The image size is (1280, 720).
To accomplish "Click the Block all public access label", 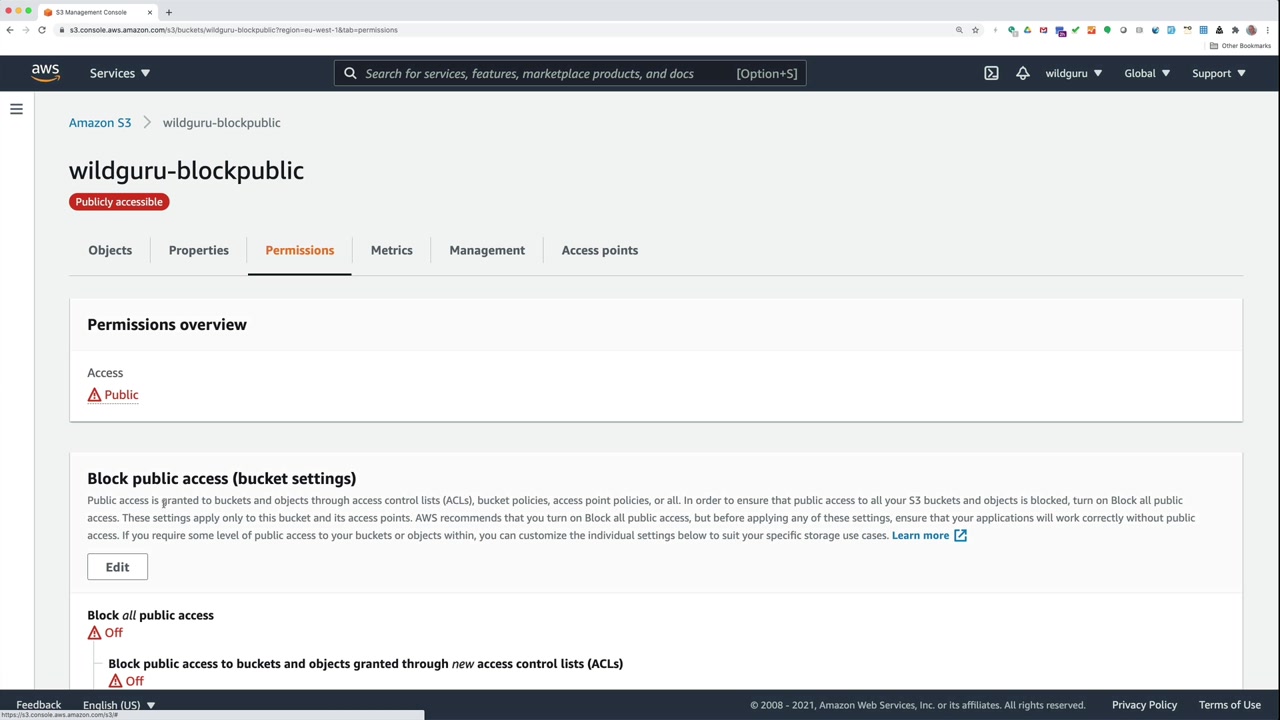I will (150, 615).
